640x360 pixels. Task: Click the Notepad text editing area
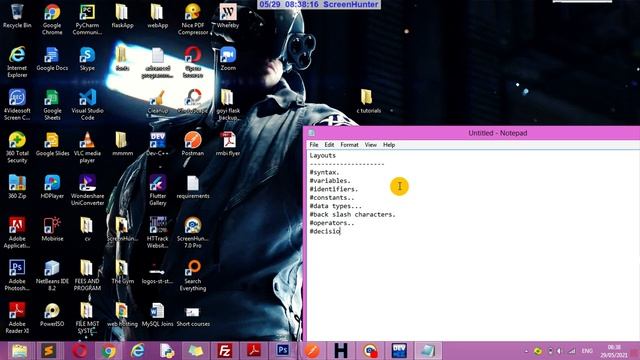point(473,245)
